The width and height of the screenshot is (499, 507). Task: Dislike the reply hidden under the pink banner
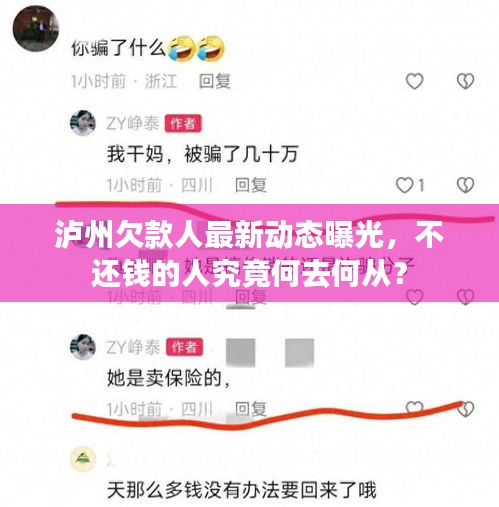click(x=465, y=297)
